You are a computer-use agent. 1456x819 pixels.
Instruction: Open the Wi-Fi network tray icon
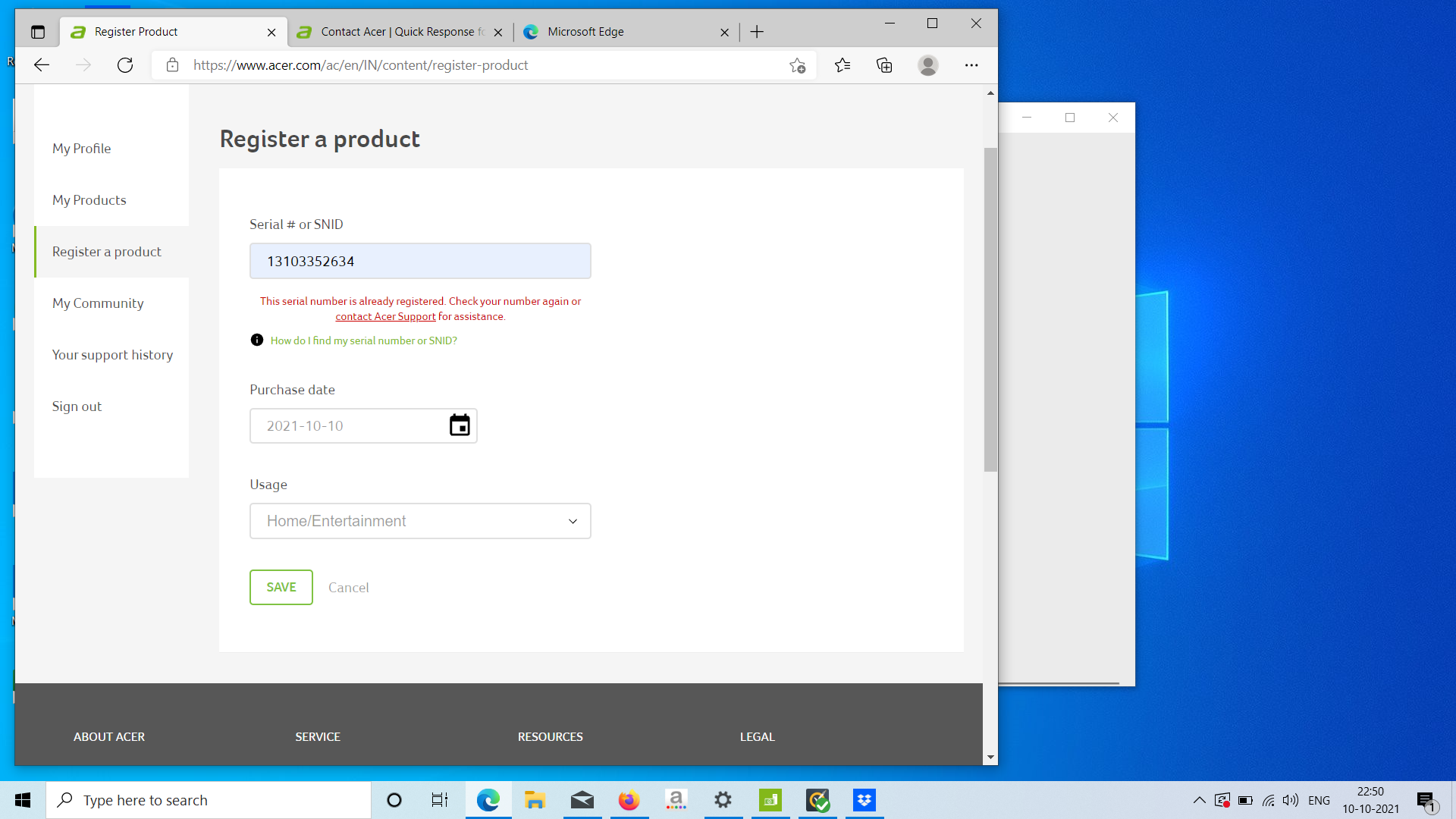[1268, 800]
